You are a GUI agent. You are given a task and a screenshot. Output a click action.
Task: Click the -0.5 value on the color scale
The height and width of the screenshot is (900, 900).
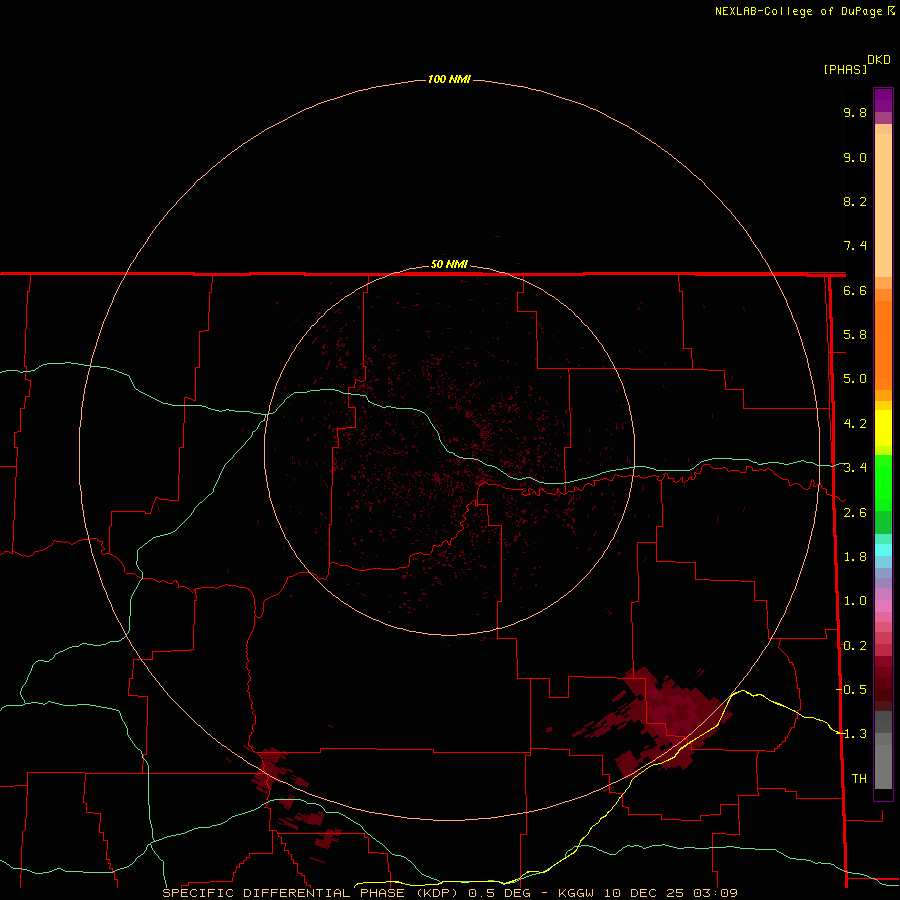click(851, 690)
